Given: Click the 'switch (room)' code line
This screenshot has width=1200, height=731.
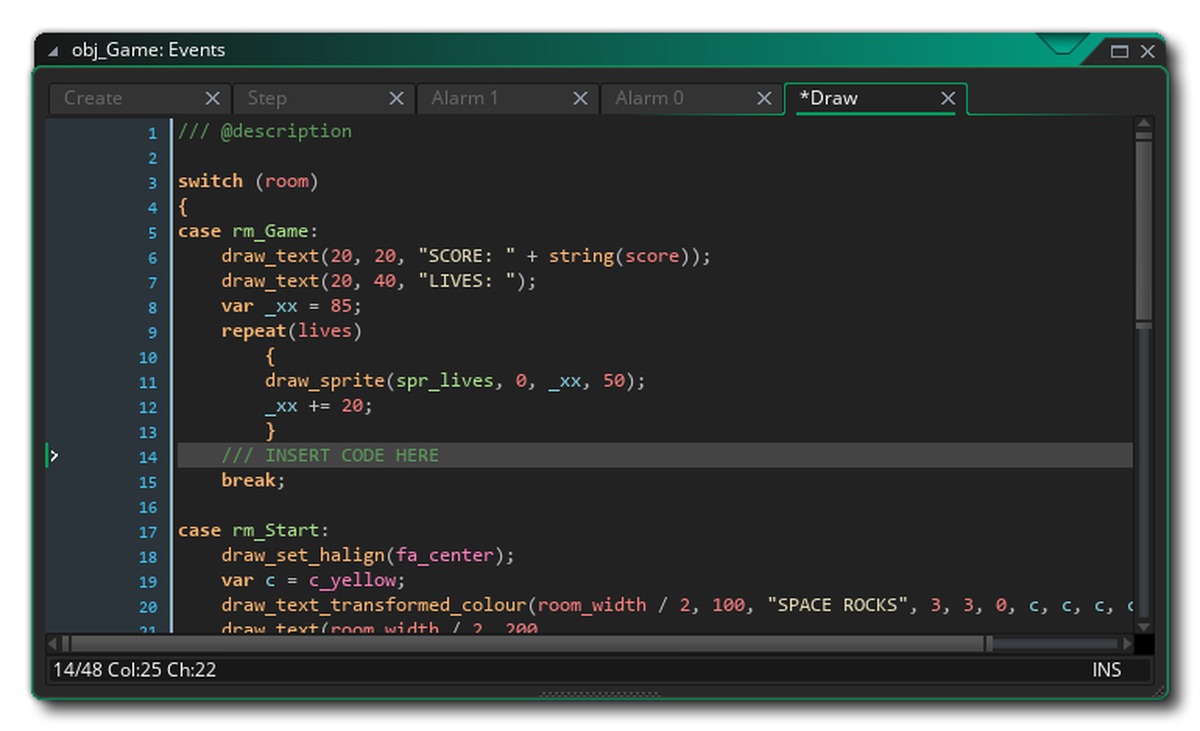Looking at the screenshot, I should [248, 181].
